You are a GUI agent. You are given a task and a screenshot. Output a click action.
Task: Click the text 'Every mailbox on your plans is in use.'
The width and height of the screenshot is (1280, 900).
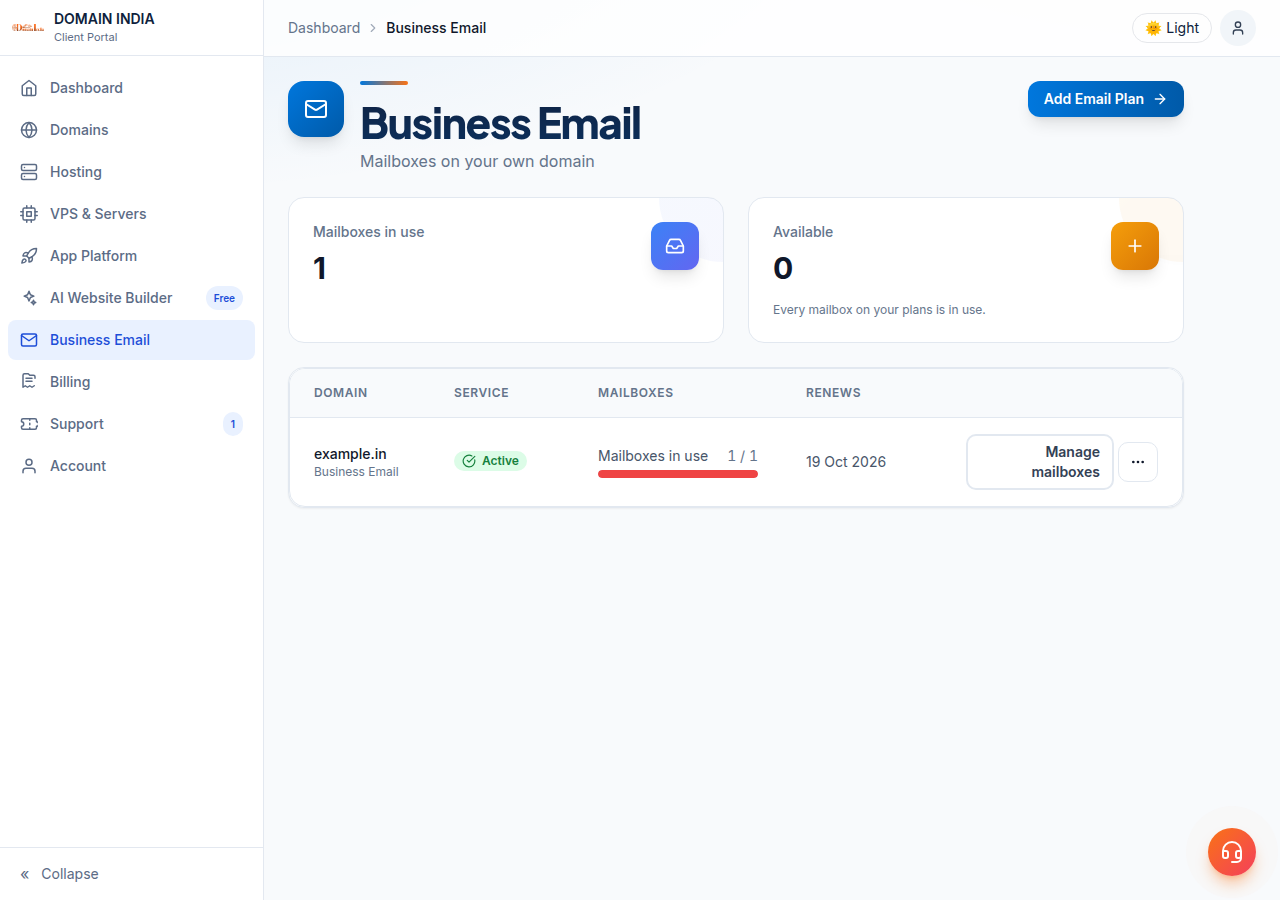(879, 310)
